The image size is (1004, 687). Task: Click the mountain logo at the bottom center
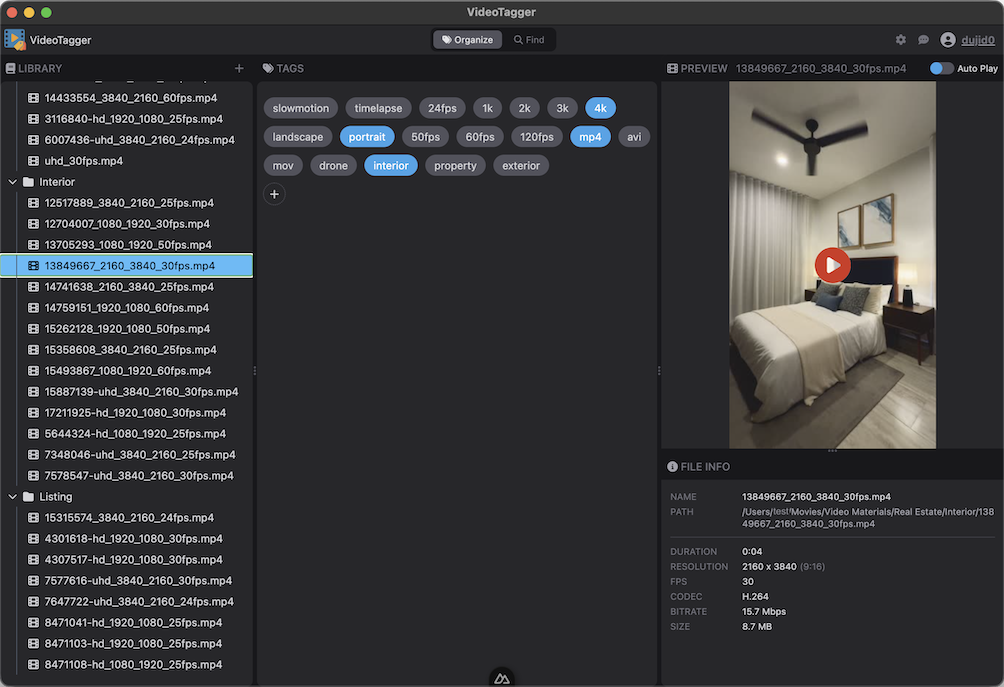point(501,677)
